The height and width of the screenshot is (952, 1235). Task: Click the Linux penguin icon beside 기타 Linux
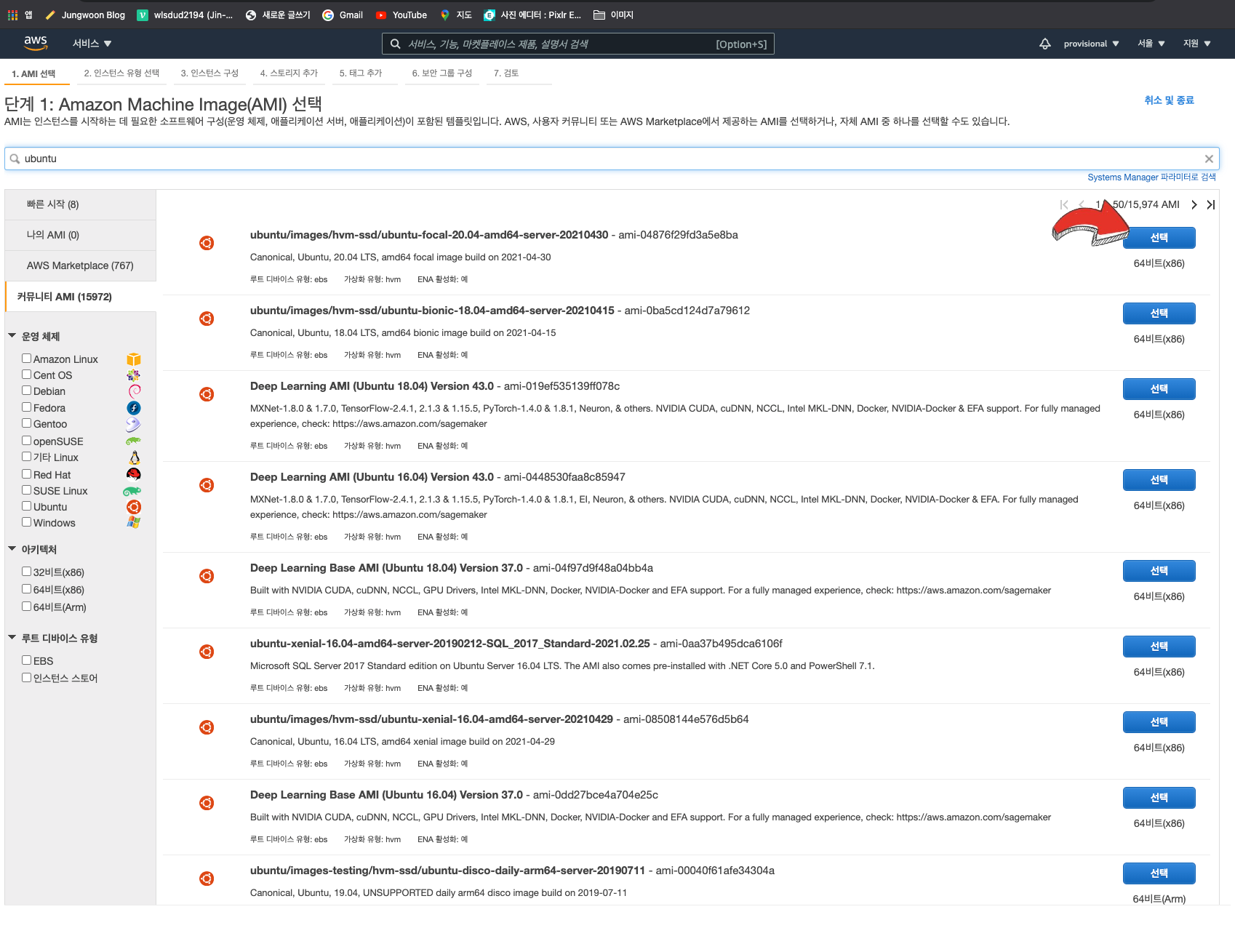(x=134, y=457)
